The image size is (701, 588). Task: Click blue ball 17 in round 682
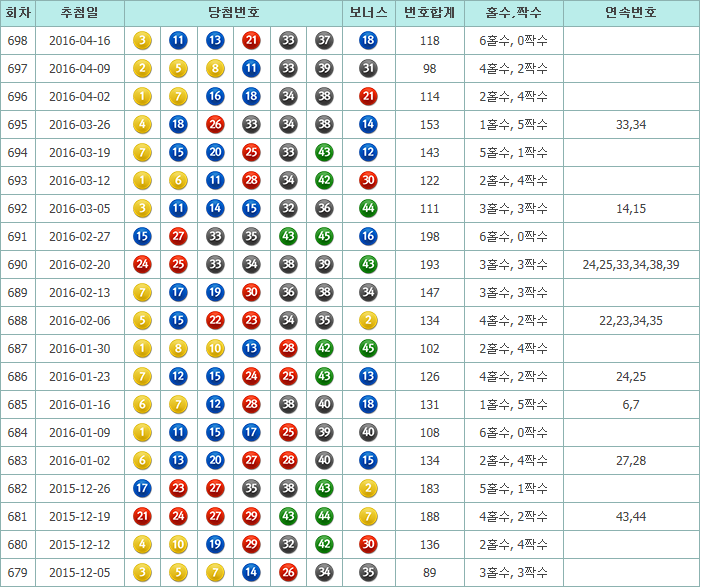(x=142, y=489)
